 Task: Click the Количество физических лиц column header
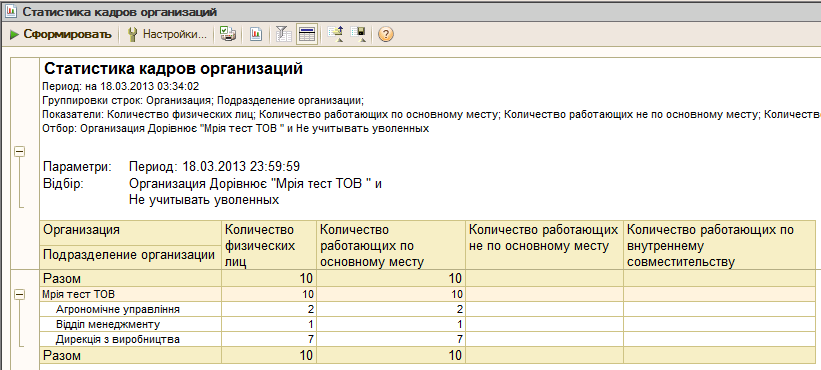point(269,245)
